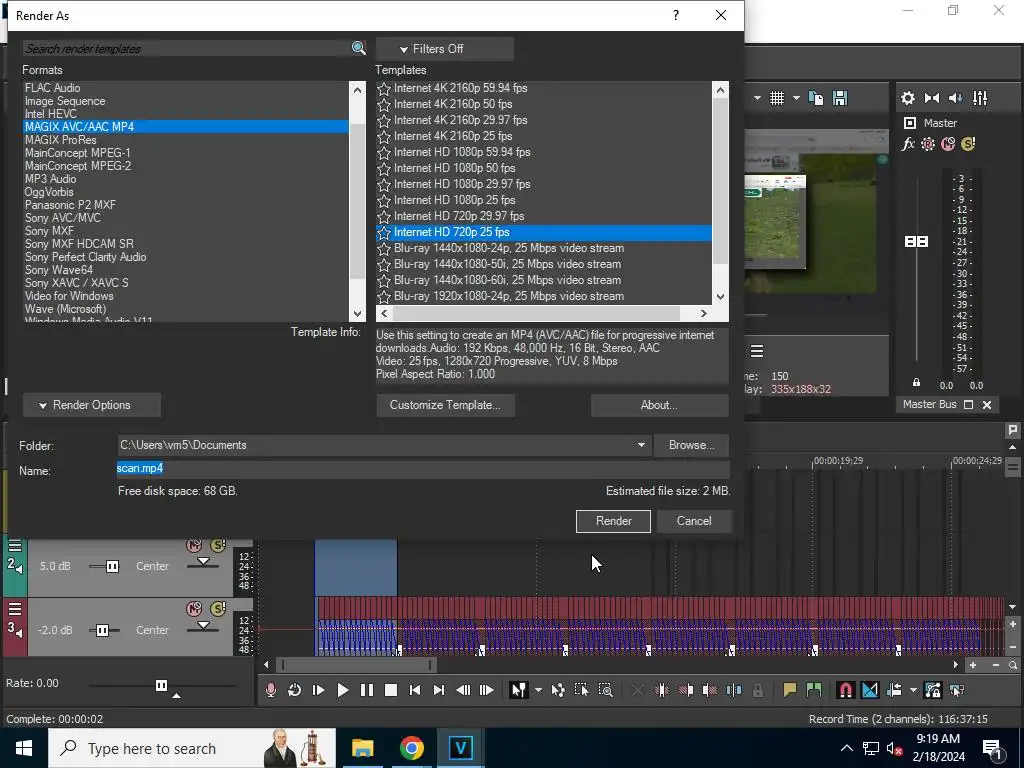Go to start of the project

pyautogui.click(x=415, y=690)
